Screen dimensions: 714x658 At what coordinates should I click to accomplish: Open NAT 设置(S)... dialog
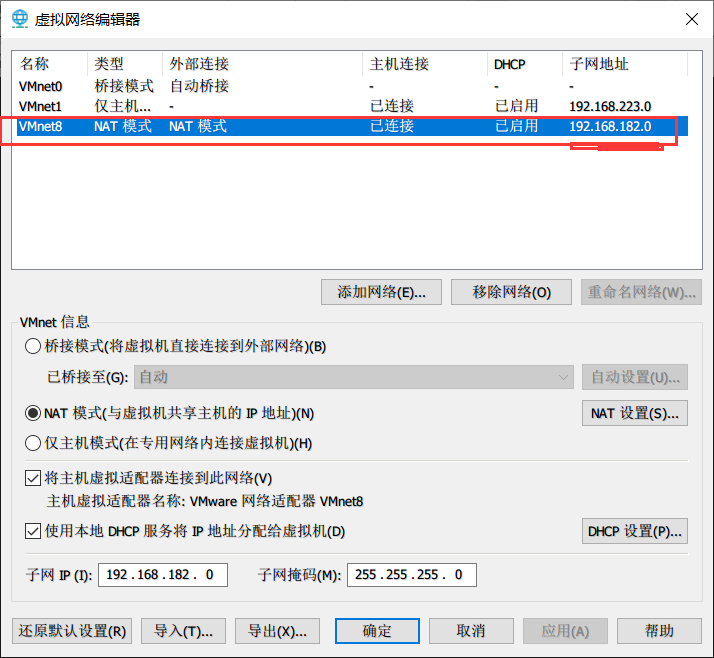[635, 413]
